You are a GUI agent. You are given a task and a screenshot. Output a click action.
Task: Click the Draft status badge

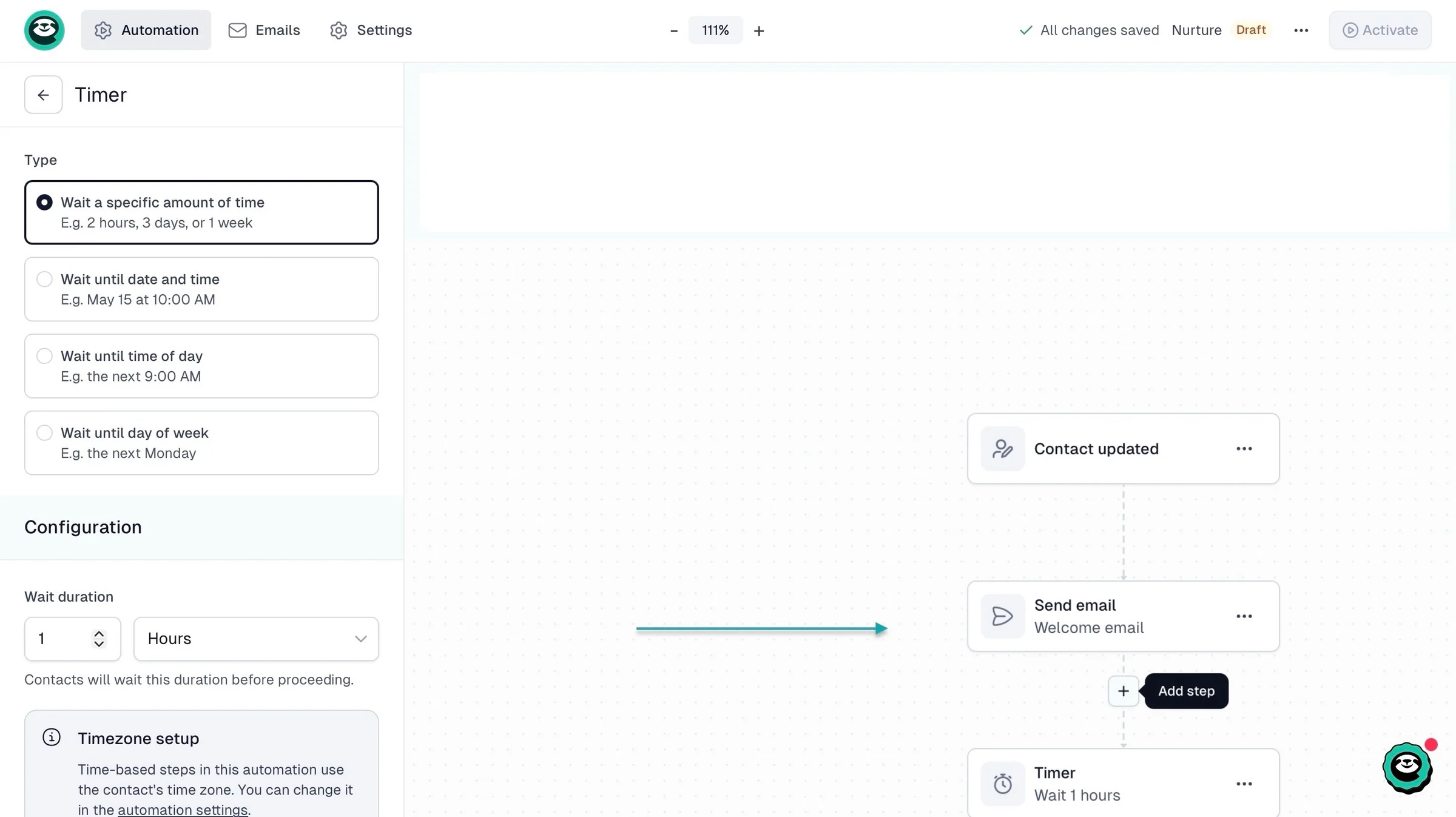coord(1251,30)
